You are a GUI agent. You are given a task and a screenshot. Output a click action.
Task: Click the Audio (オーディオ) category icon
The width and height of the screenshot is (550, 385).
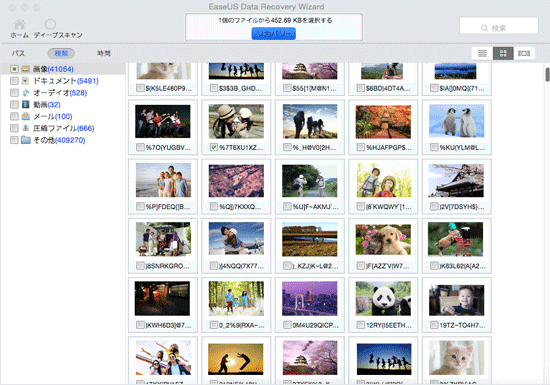25,93
